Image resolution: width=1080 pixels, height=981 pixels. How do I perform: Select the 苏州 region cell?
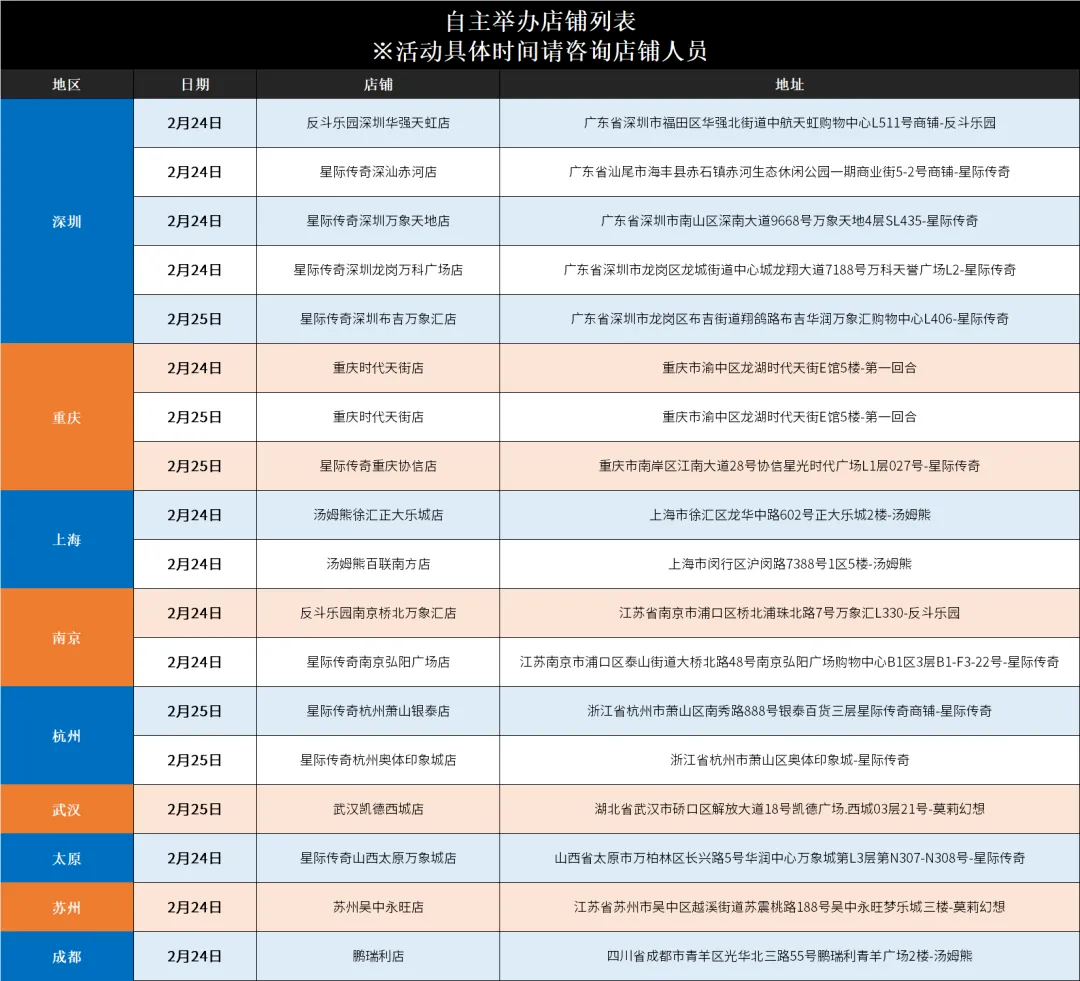[x=66, y=907]
